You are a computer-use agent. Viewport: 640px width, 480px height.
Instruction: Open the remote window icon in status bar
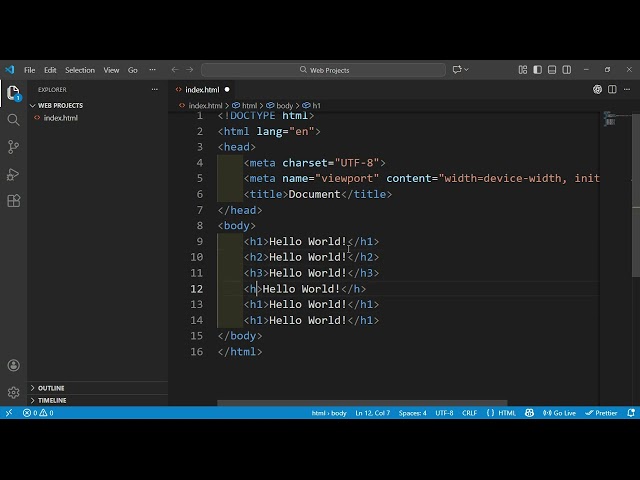point(9,413)
